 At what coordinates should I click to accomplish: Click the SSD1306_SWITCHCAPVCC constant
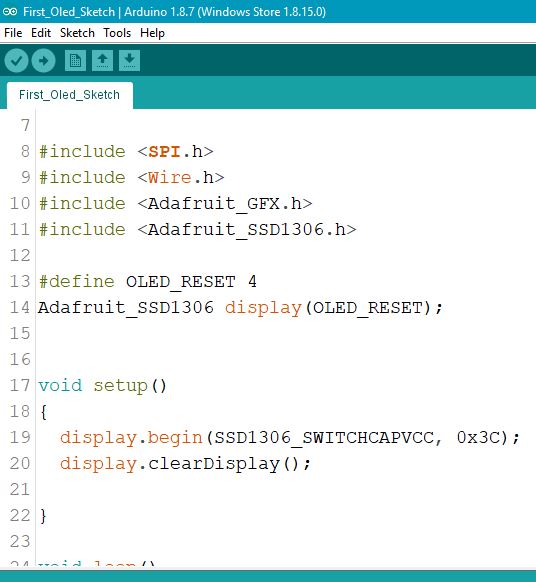[324, 438]
